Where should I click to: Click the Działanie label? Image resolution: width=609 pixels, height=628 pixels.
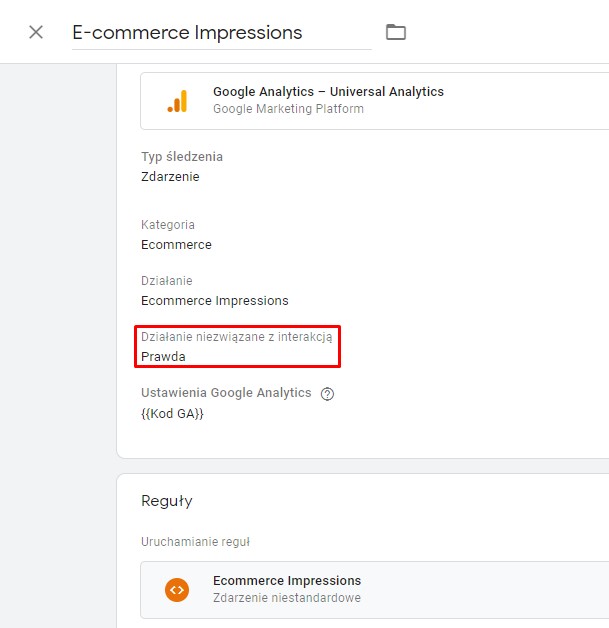[167, 281]
